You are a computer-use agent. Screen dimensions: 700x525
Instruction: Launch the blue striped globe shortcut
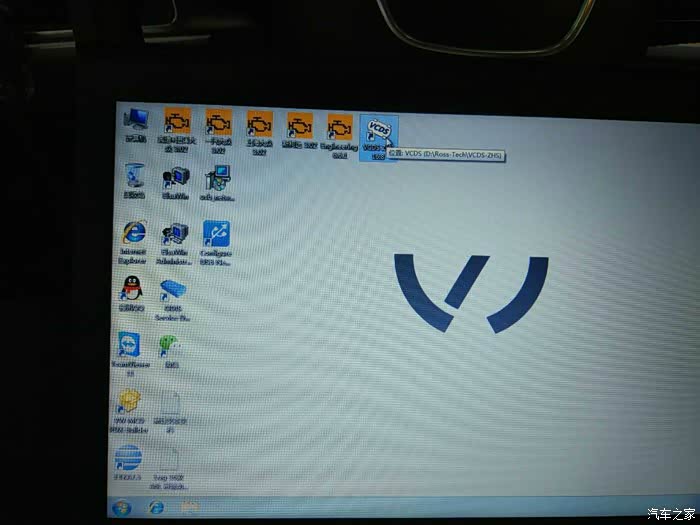click(128, 462)
